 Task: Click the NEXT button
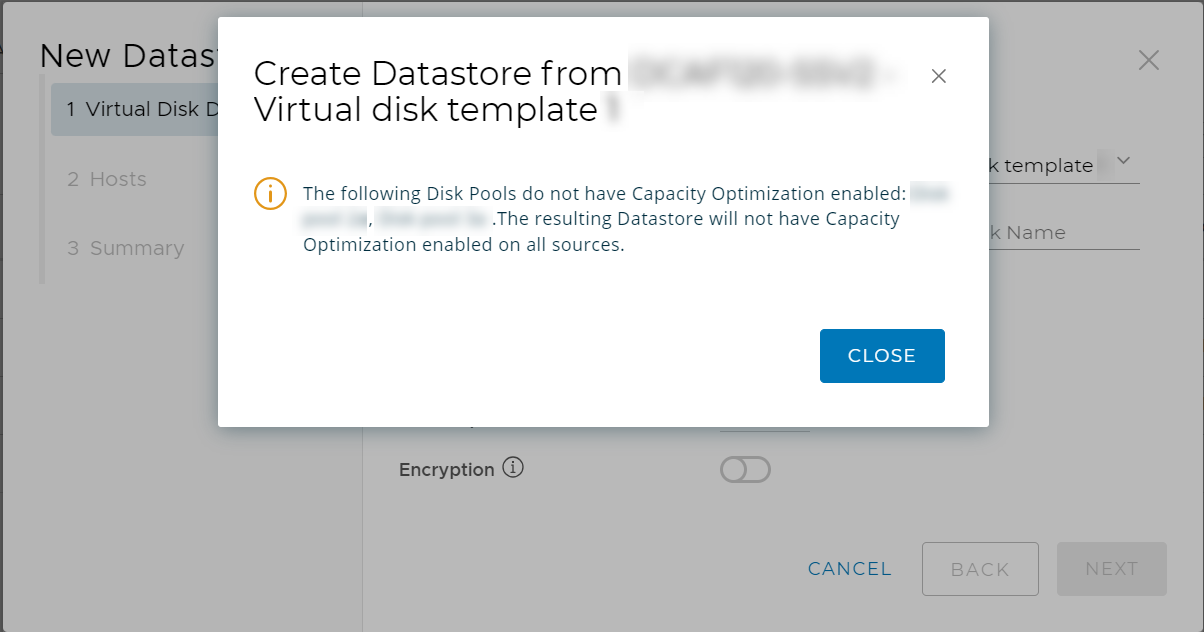click(1111, 569)
